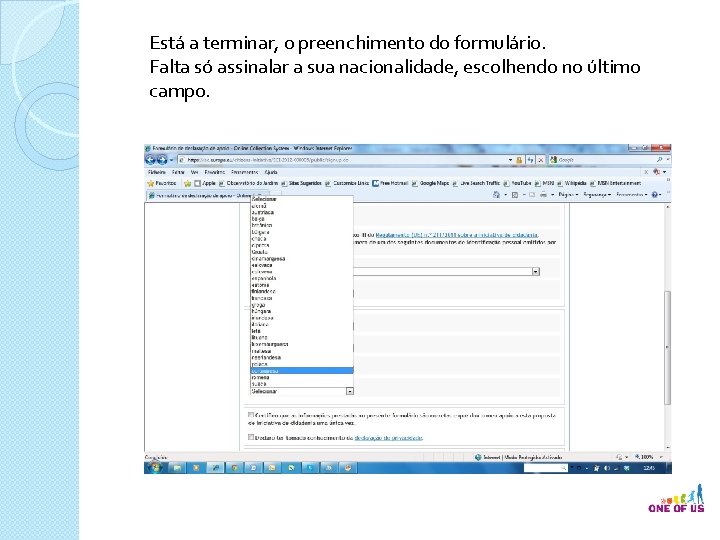Tick the 'Declaro ter tomado conhecimento' checkbox
720x540 pixels.
pos(251,437)
